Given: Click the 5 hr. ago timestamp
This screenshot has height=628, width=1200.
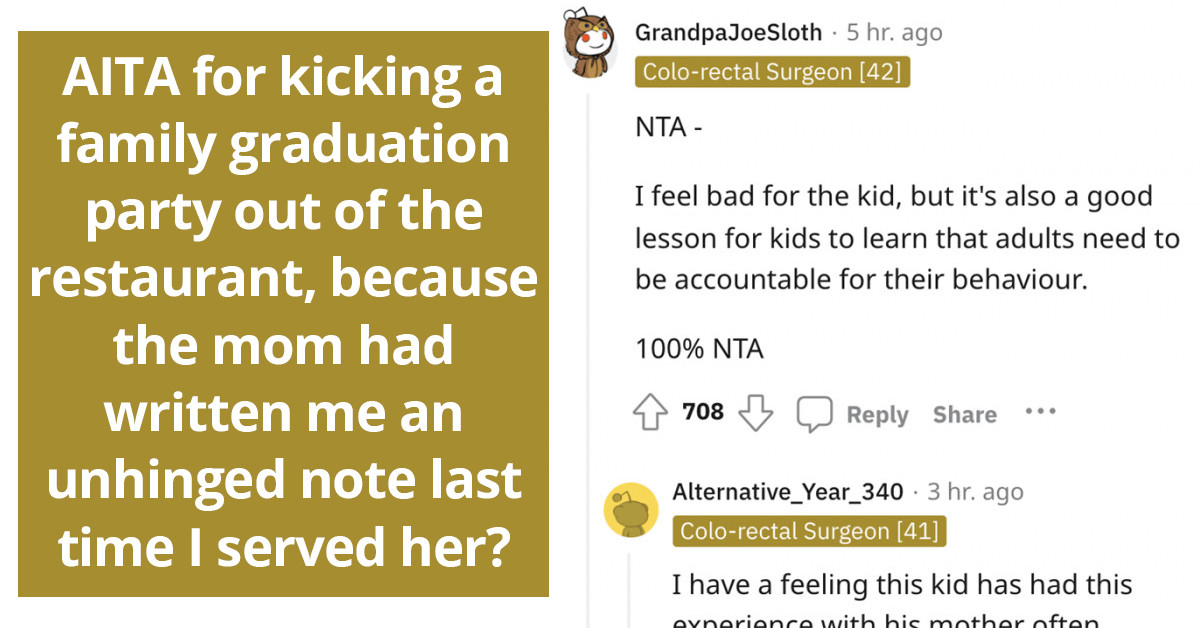Looking at the screenshot, I should click(x=897, y=31).
